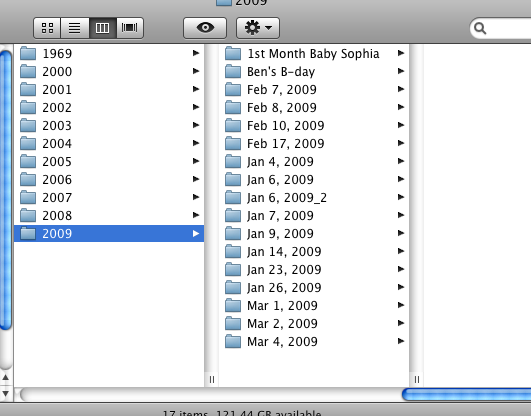The width and height of the screenshot is (531, 416).
Task: Click the 2001 folder icon
Action: [x=28, y=89]
